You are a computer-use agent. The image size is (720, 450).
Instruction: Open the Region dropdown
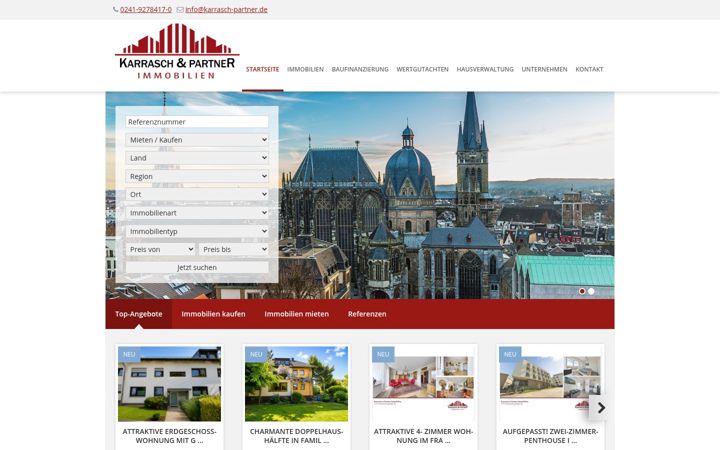[197, 176]
